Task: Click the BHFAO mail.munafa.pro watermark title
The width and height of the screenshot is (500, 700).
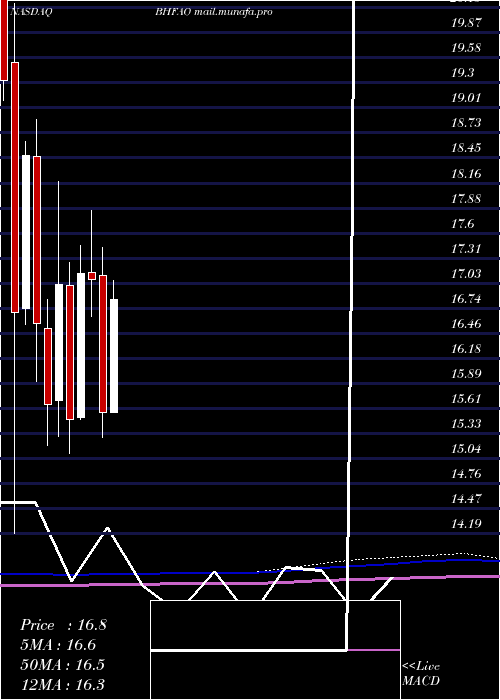Action: (x=214, y=12)
